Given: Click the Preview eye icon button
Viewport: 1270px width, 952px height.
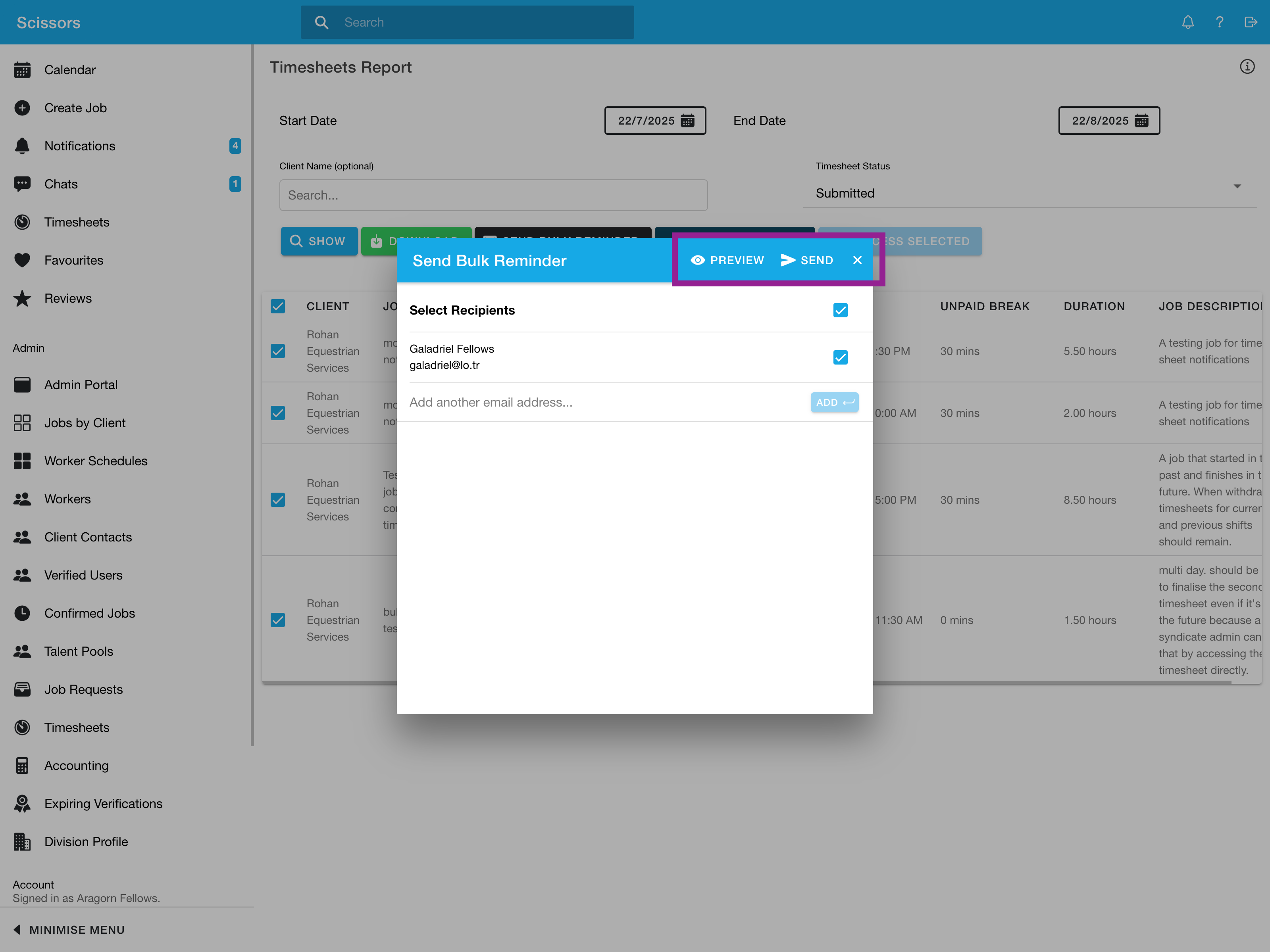Looking at the screenshot, I should point(727,261).
